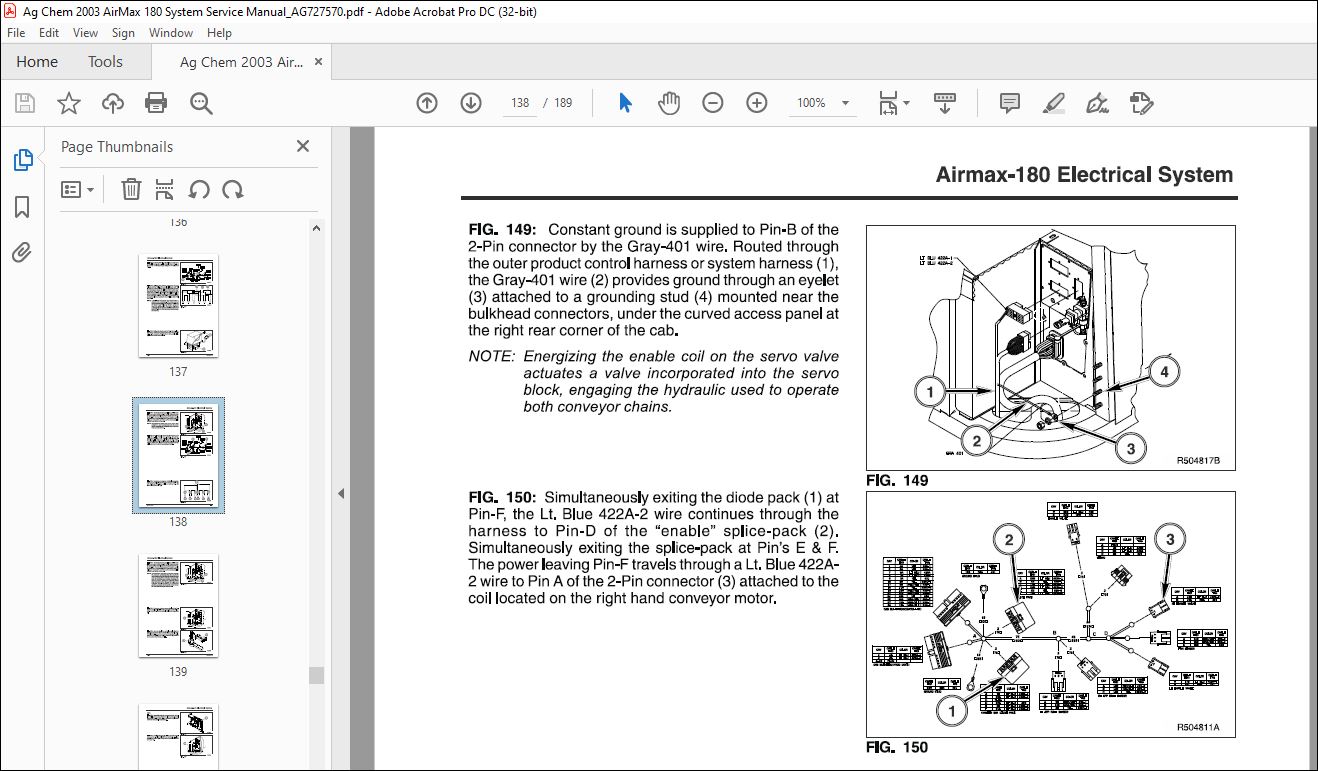Click the Sign document pen icon

pos(1097,103)
